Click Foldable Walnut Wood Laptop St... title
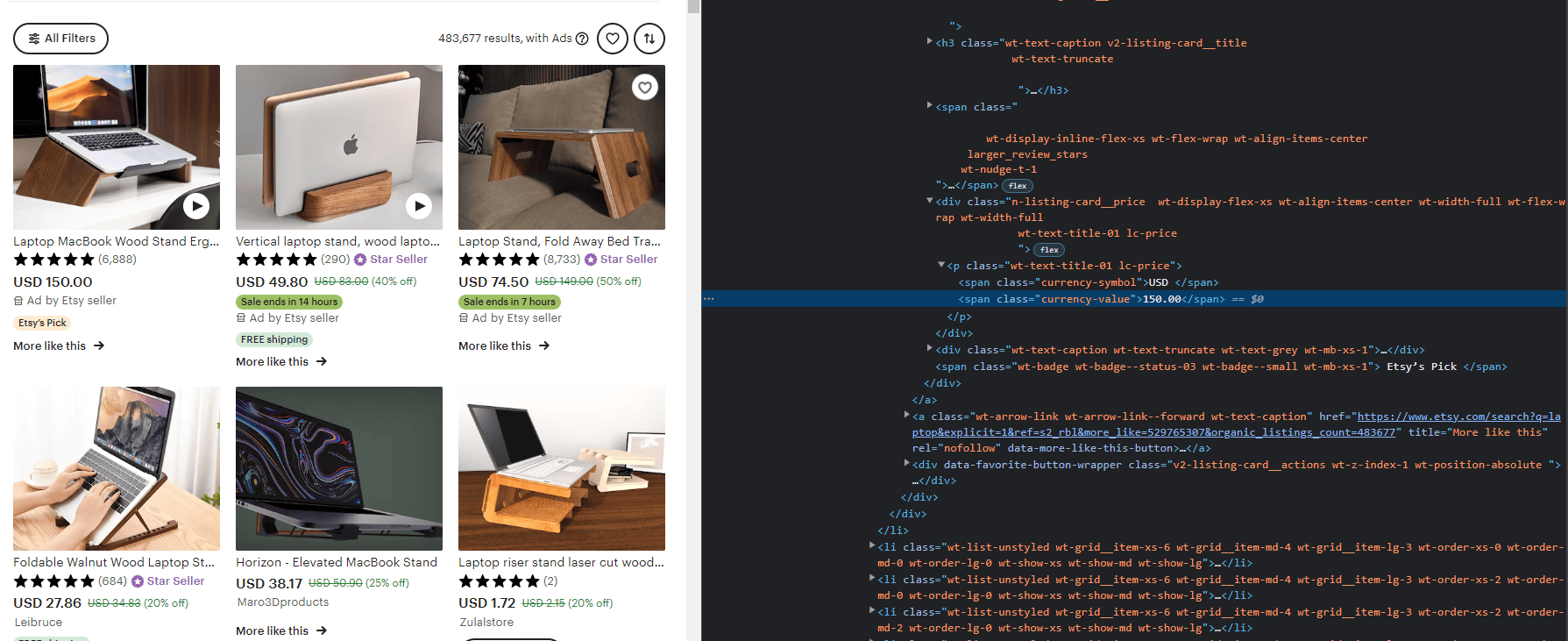The width and height of the screenshot is (1568, 641). tap(114, 562)
